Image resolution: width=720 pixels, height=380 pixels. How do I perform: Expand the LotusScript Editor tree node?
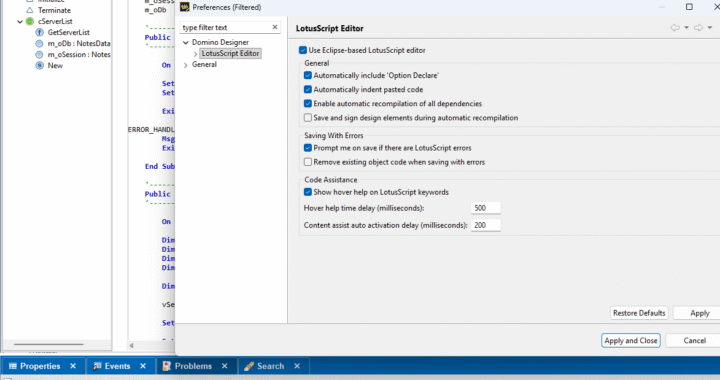pos(195,54)
